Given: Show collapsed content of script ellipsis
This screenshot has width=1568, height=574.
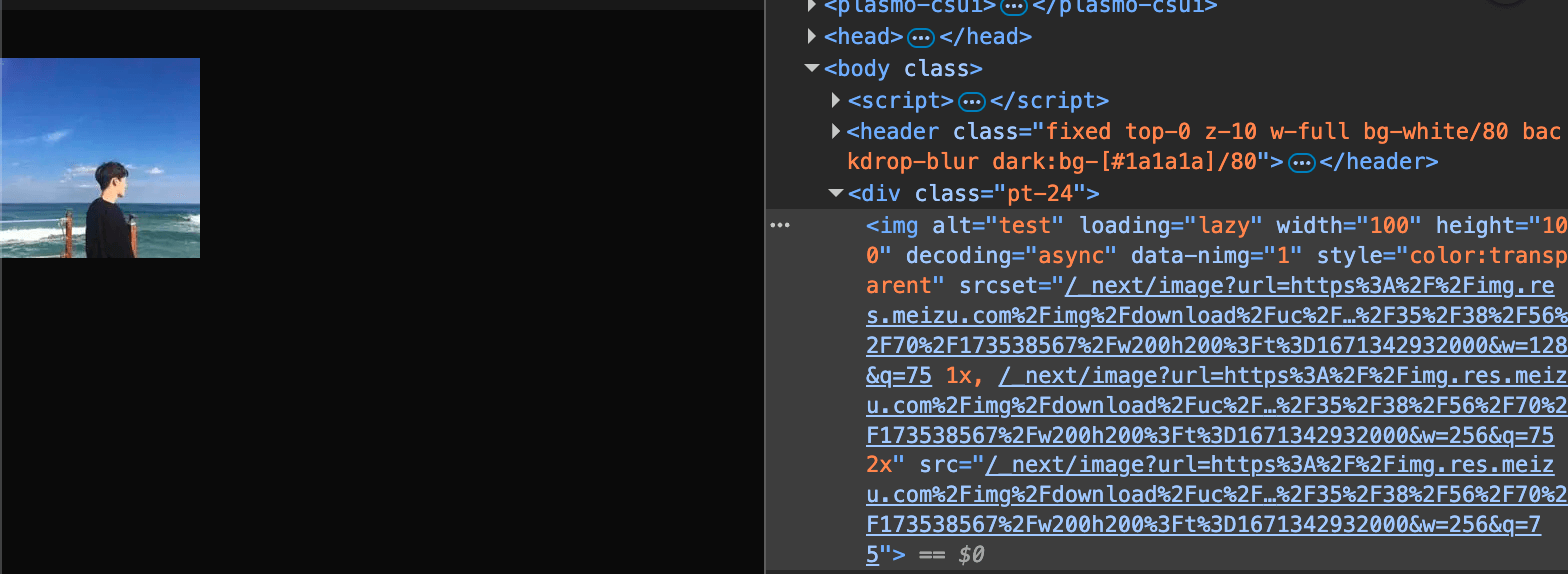Looking at the screenshot, I should (x=971, y=101).
